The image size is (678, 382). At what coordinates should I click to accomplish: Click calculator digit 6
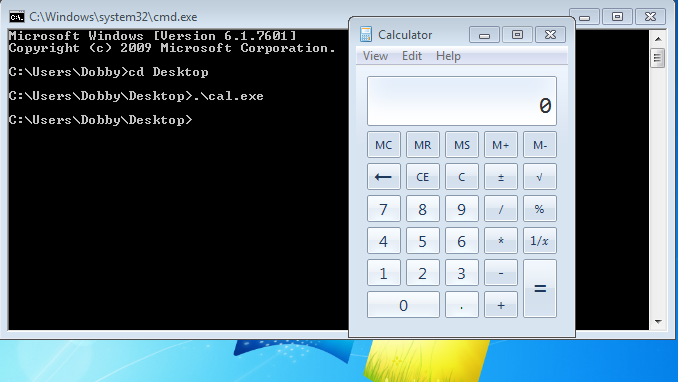462,241
